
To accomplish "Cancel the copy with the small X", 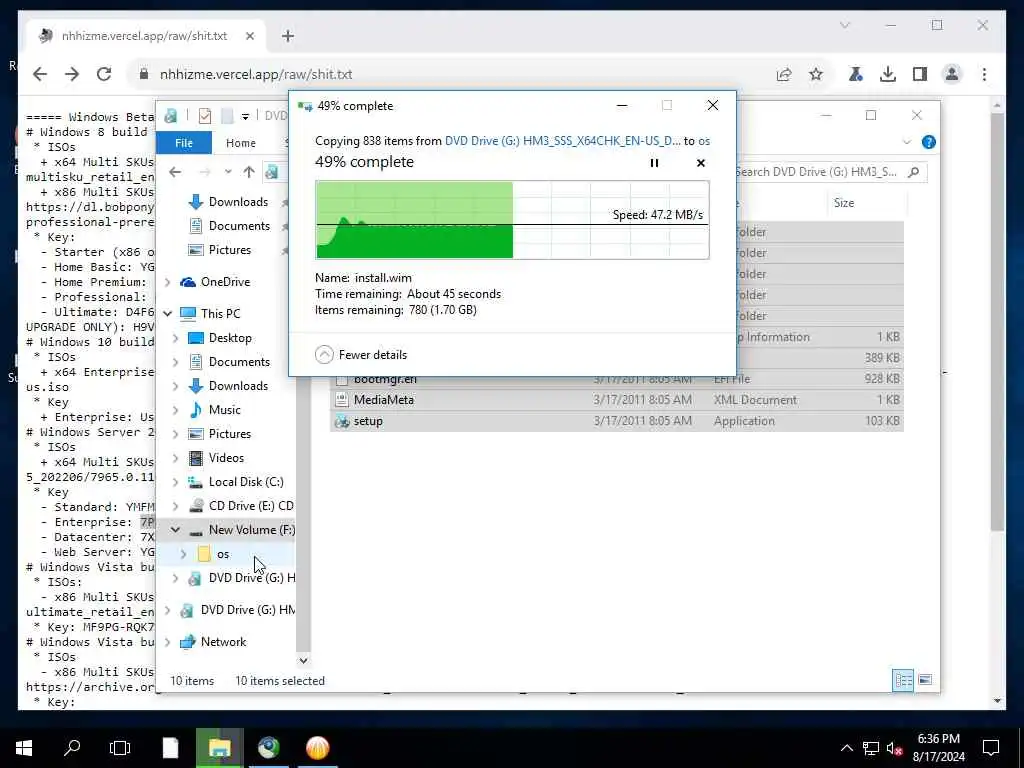I will pyautogui.click(x=701, y=163).
